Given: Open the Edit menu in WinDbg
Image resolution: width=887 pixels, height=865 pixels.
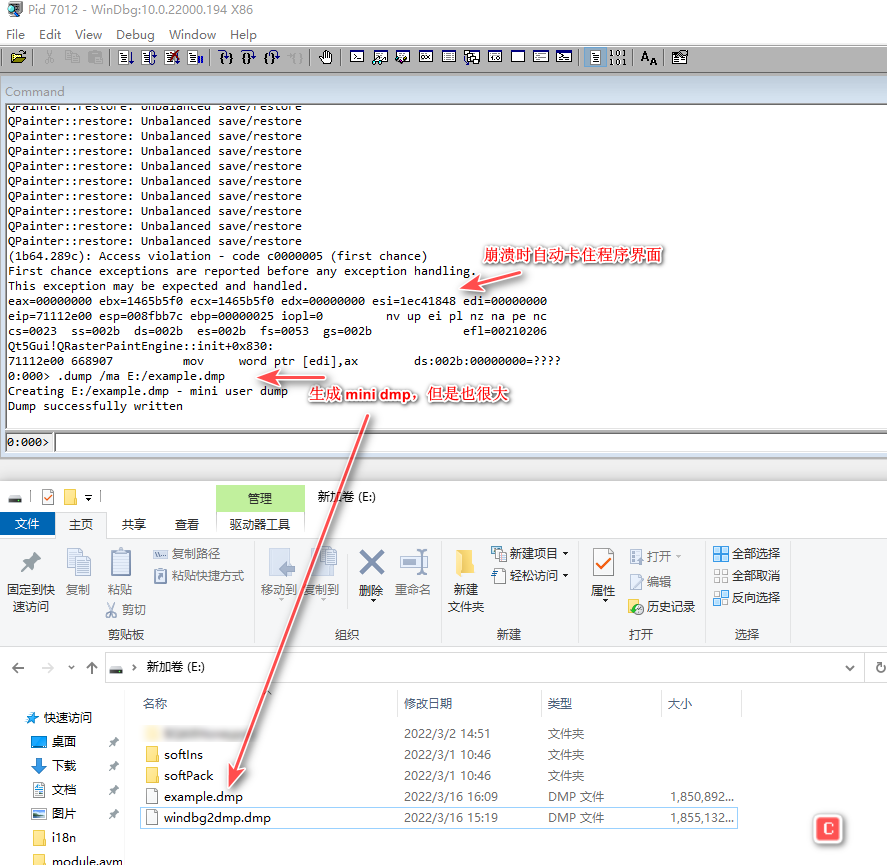Looking at the screenshot, I should pos(50,35).
